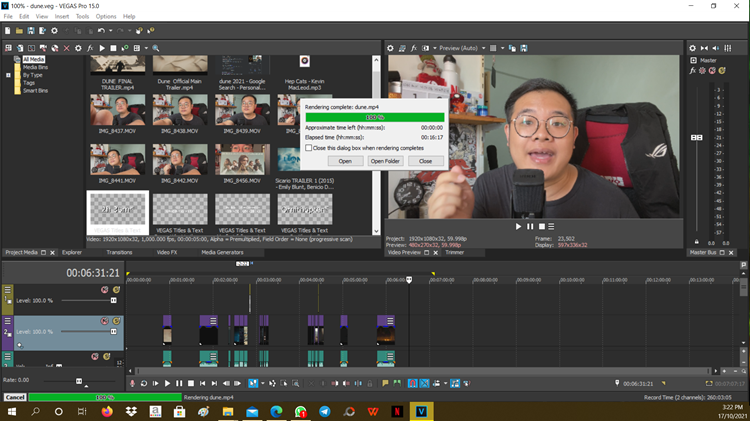Adjust the Master bus volume fader

click(x=696, y=137)
